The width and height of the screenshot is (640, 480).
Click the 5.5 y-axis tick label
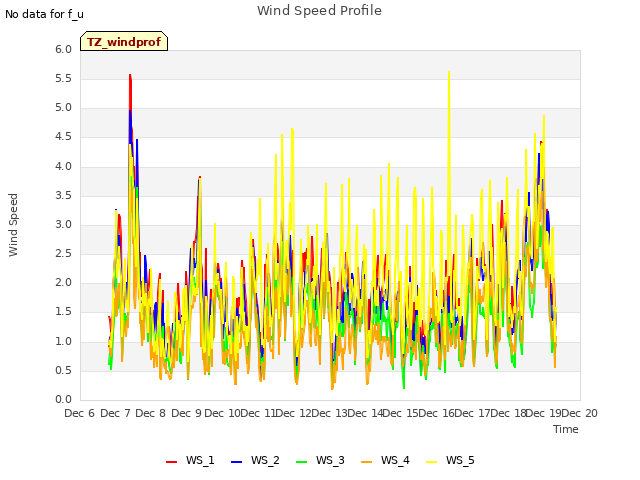63,79
